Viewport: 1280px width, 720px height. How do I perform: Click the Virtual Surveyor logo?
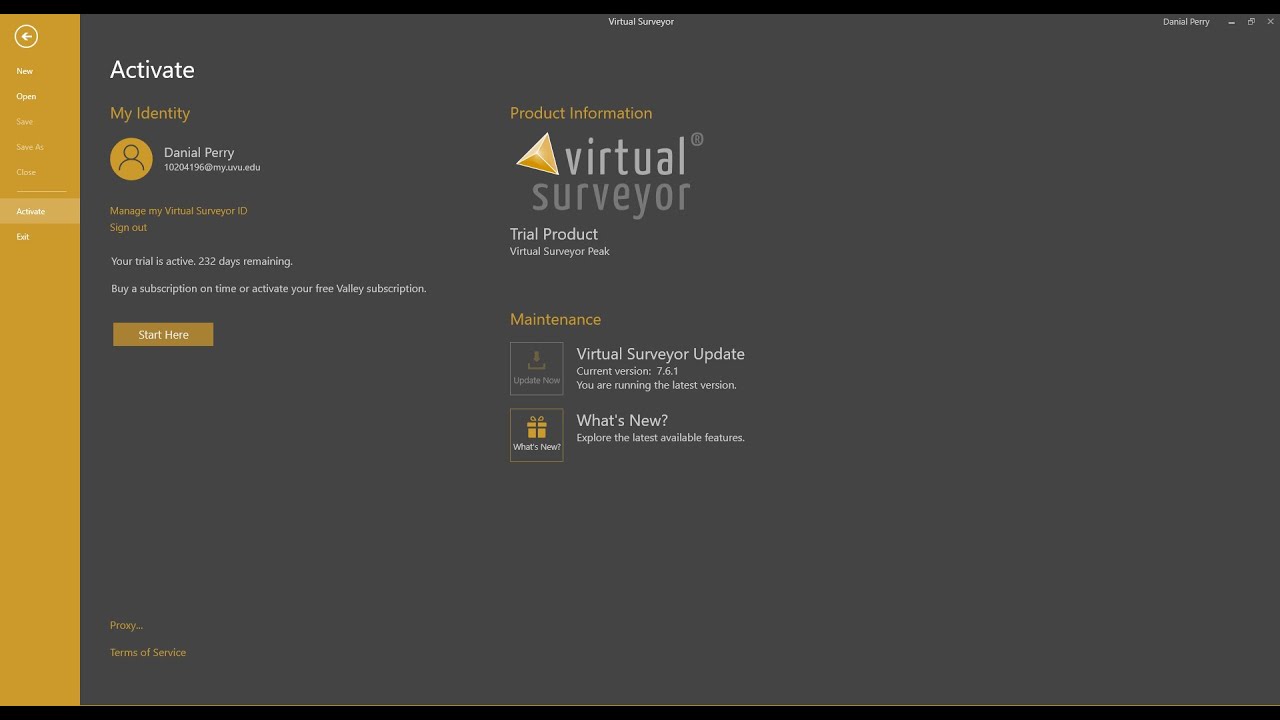coord(609,175)
